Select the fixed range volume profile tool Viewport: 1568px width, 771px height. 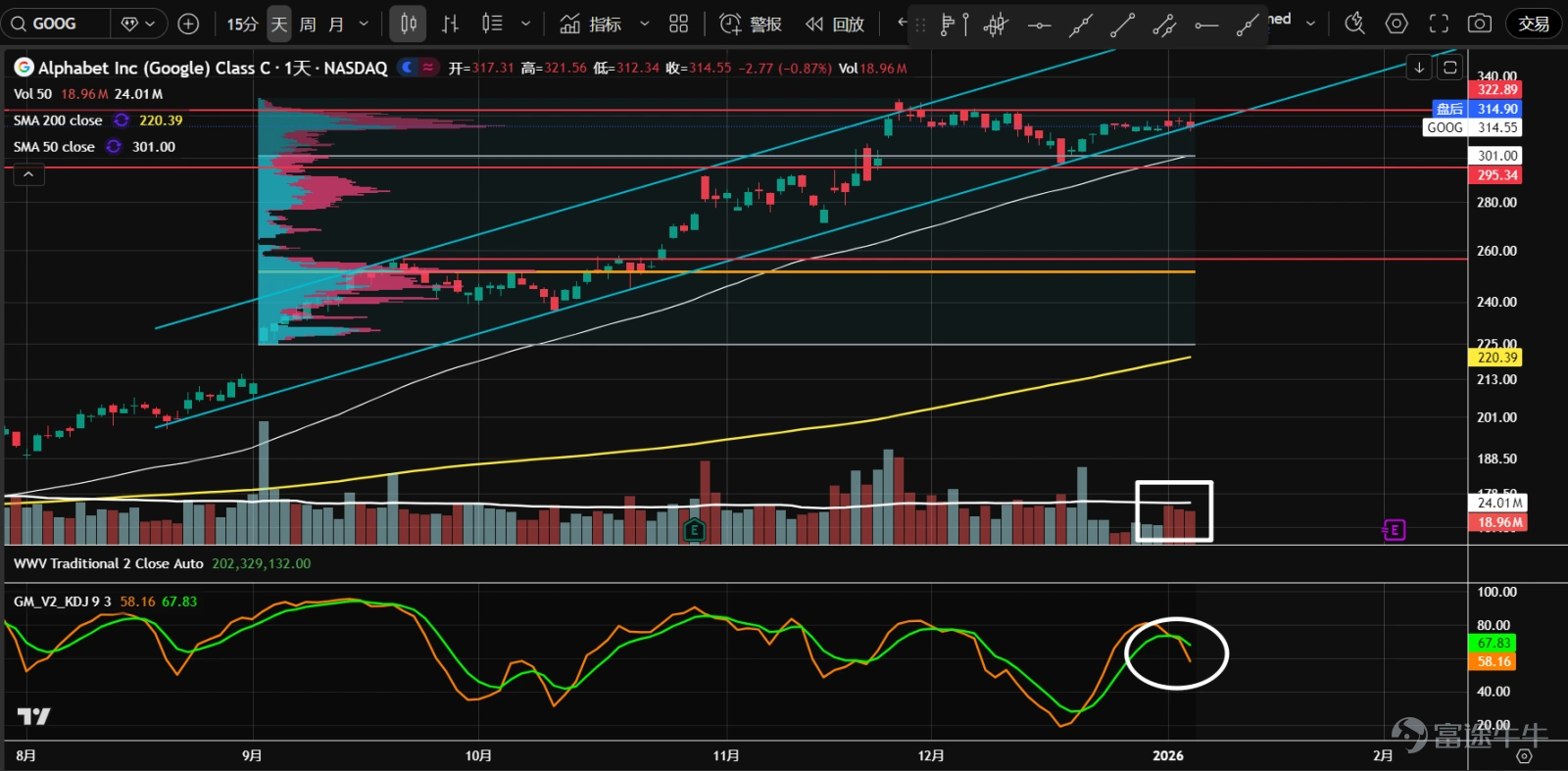coord(954,24)
